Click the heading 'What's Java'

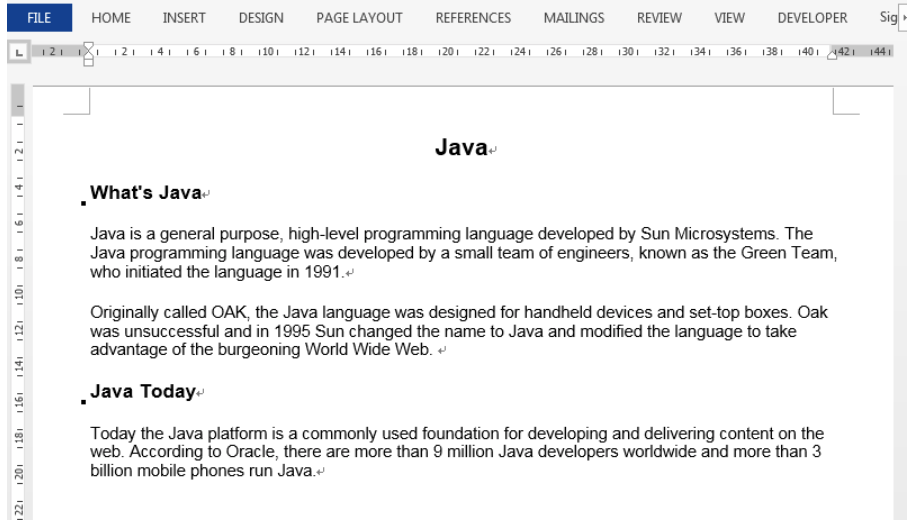[146, 193]
